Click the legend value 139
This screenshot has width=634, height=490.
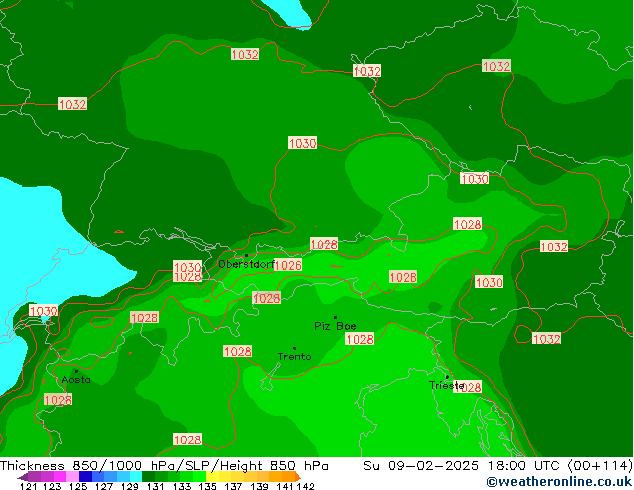coord(259,486)
